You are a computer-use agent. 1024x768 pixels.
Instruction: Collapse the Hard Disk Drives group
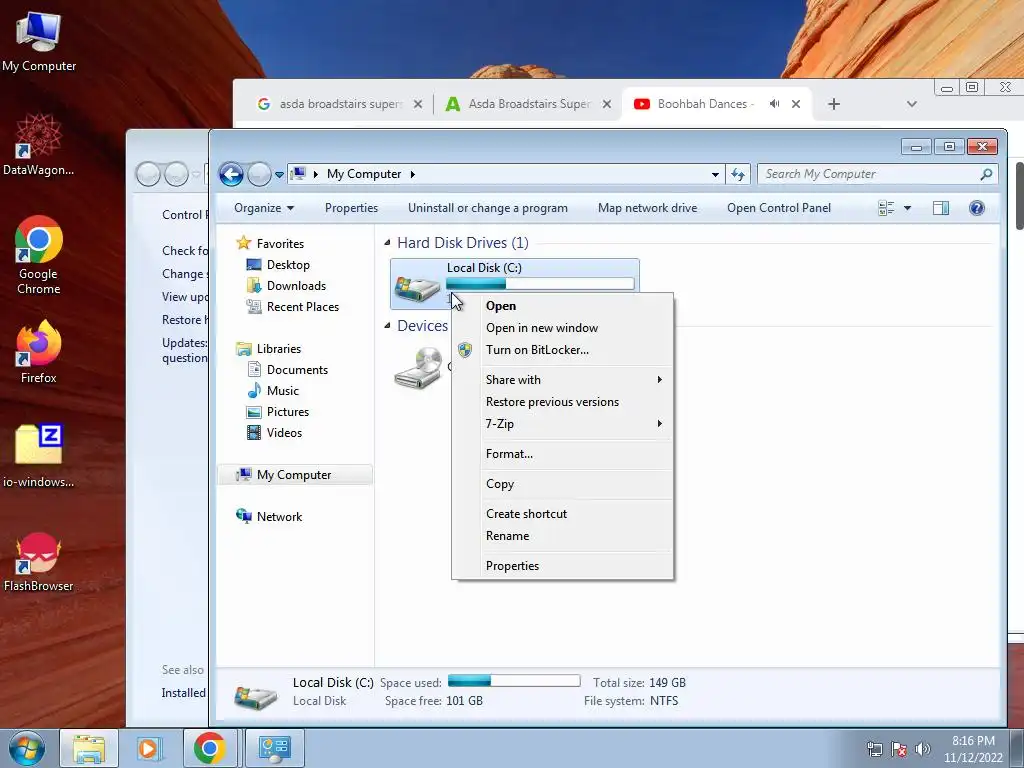(x=387, y=243)
